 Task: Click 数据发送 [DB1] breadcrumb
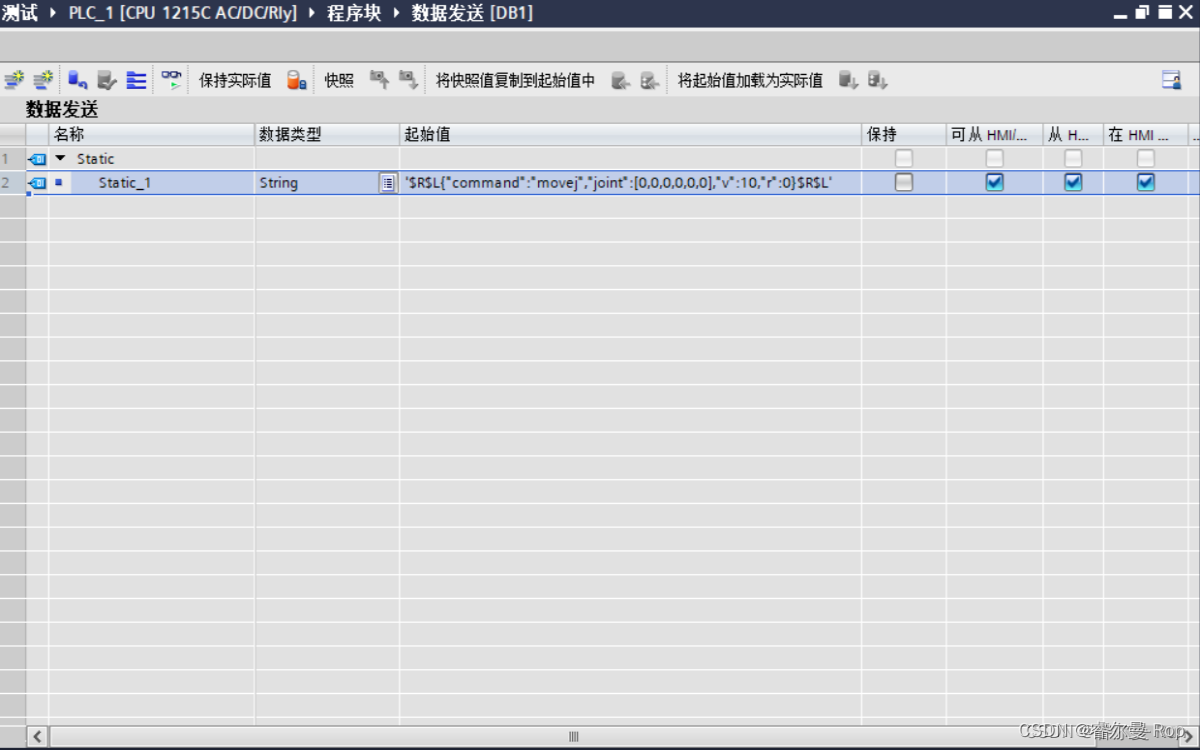(472, 13)
